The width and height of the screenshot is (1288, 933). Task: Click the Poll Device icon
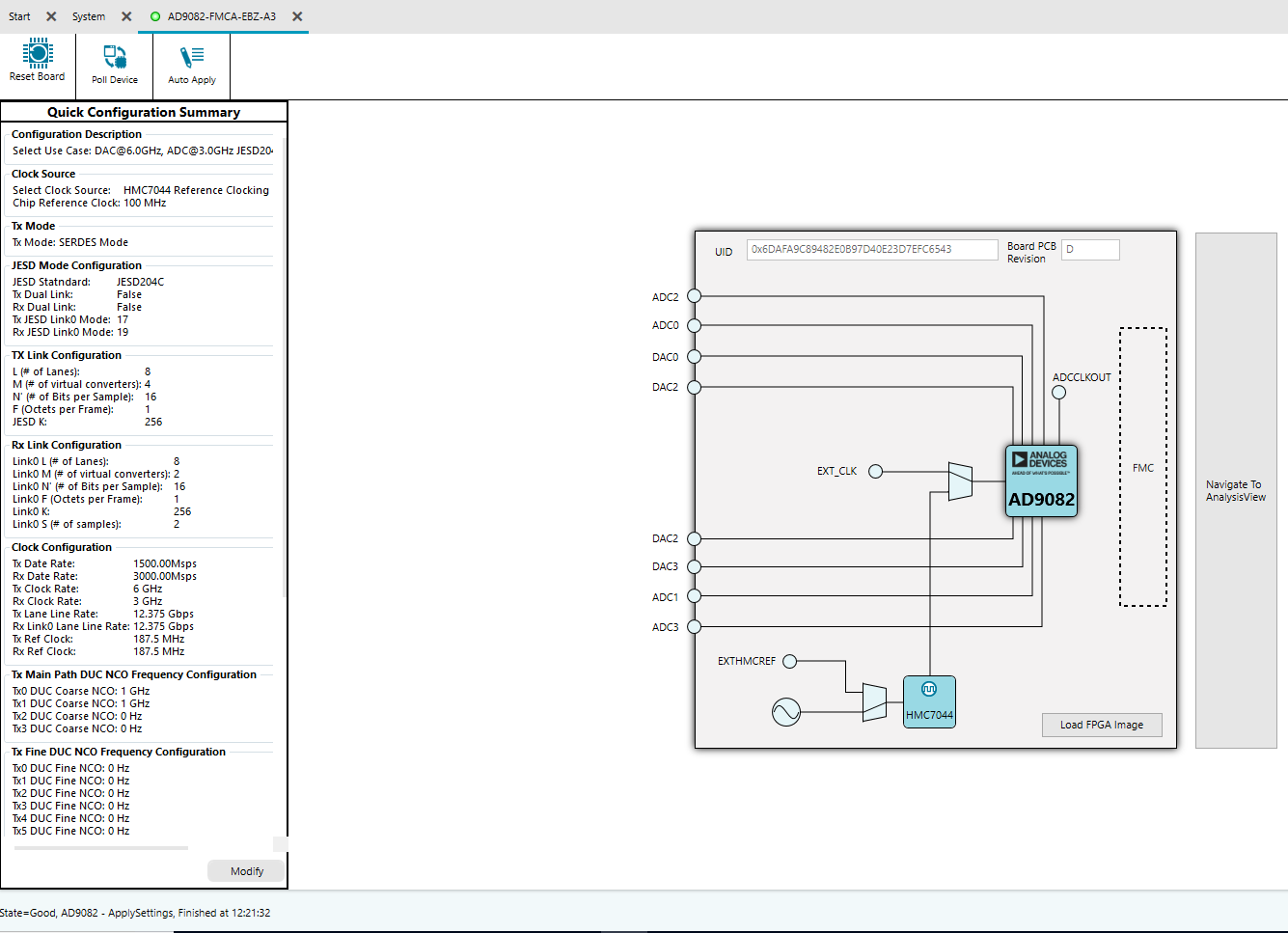tap(115, 57)
